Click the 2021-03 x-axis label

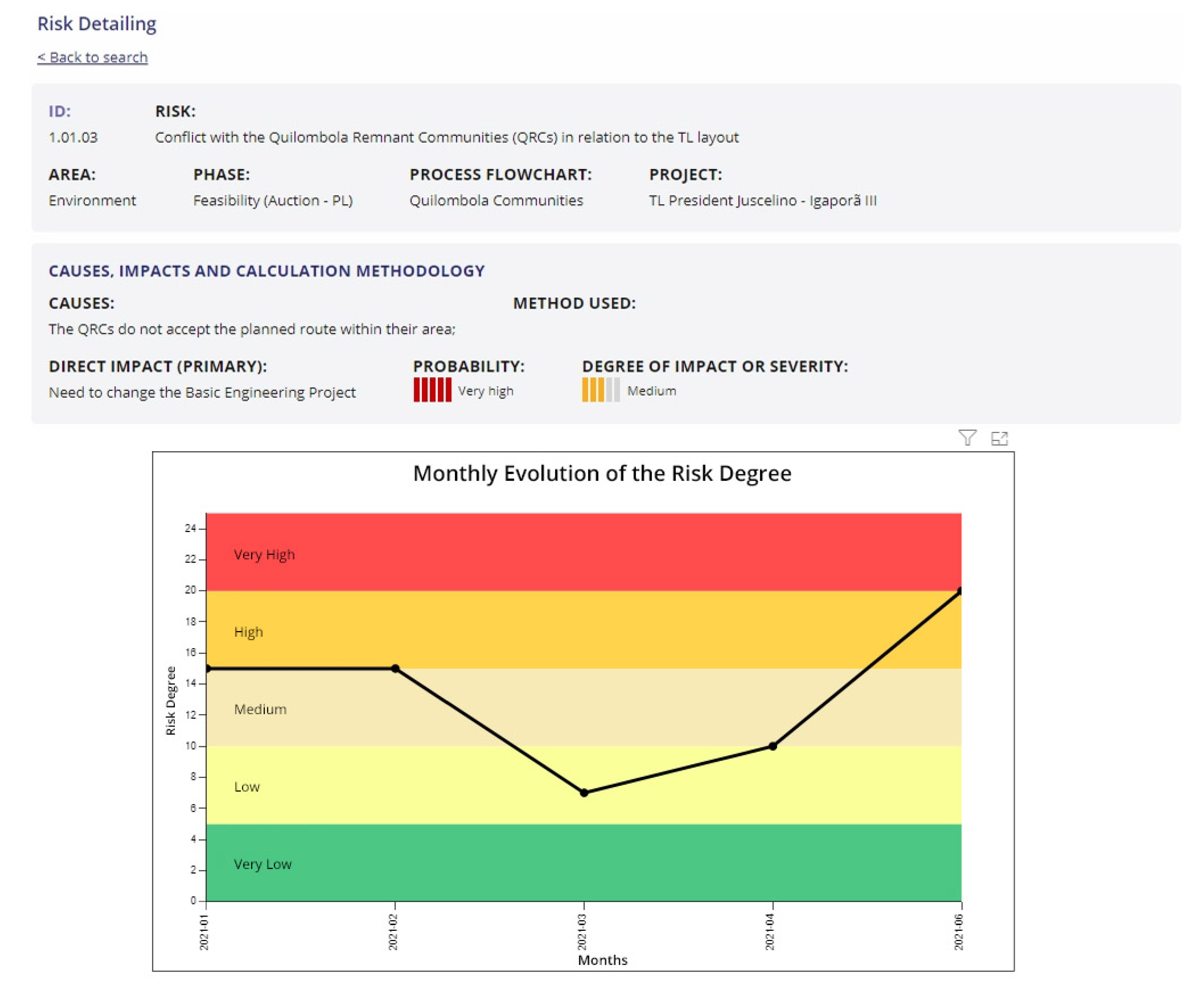[x=582, y=932]
